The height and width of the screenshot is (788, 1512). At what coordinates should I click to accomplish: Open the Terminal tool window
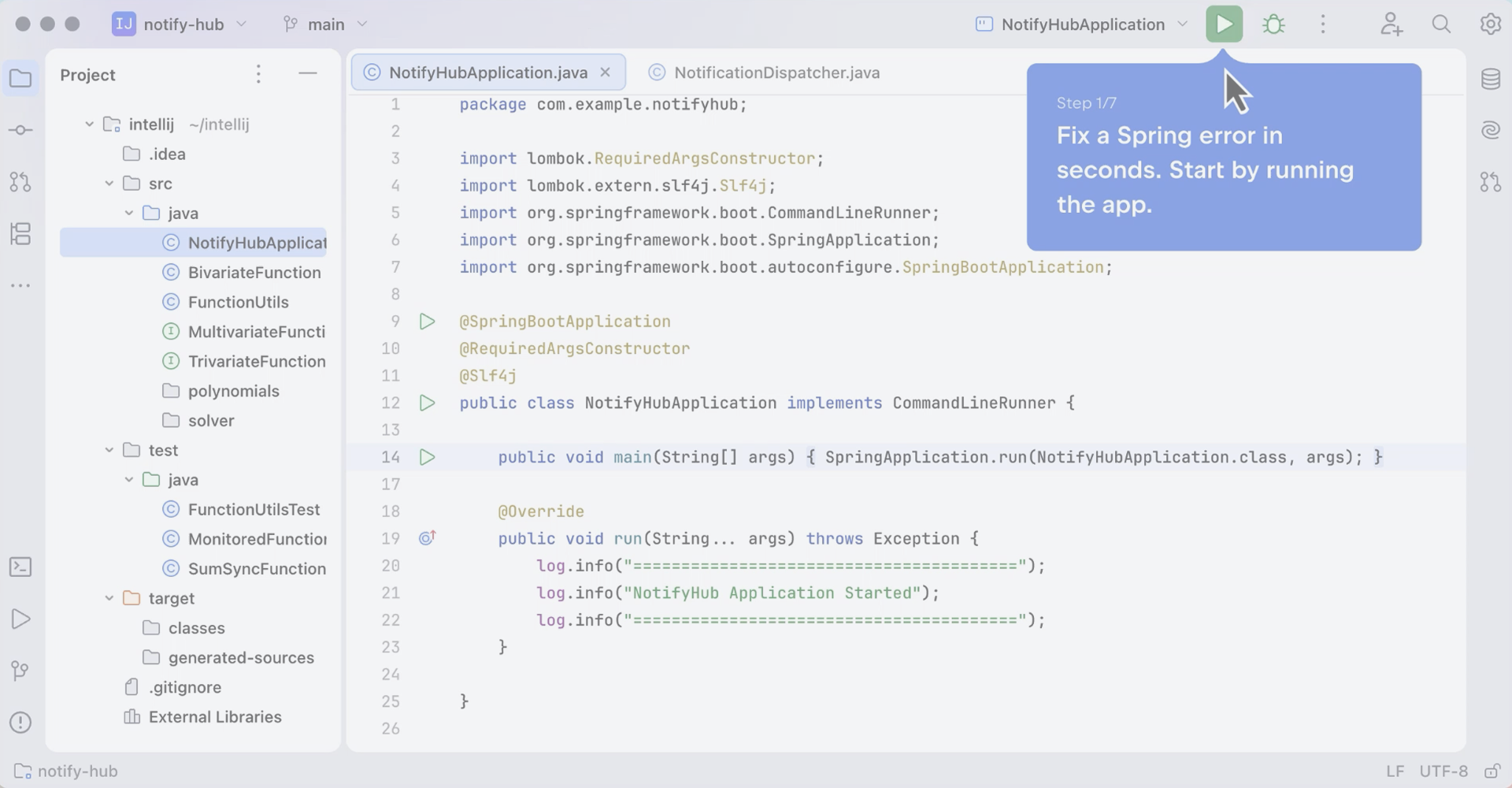point(20,567)
